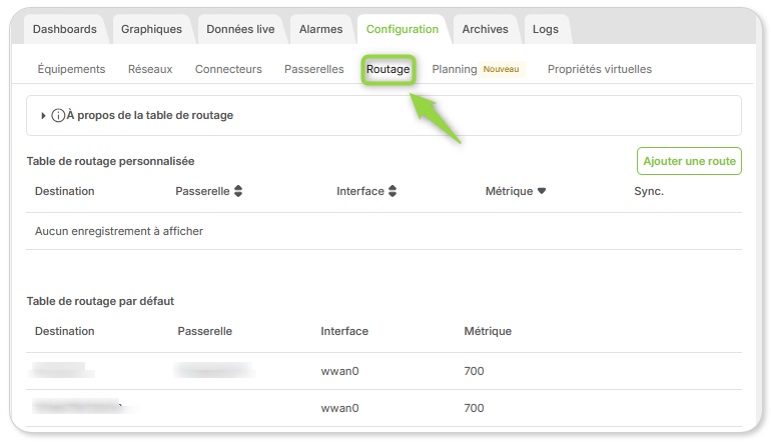This screenshot has height=442, width=771.
Task: Click Métrique header in default routing table
Action: (488, 331)
